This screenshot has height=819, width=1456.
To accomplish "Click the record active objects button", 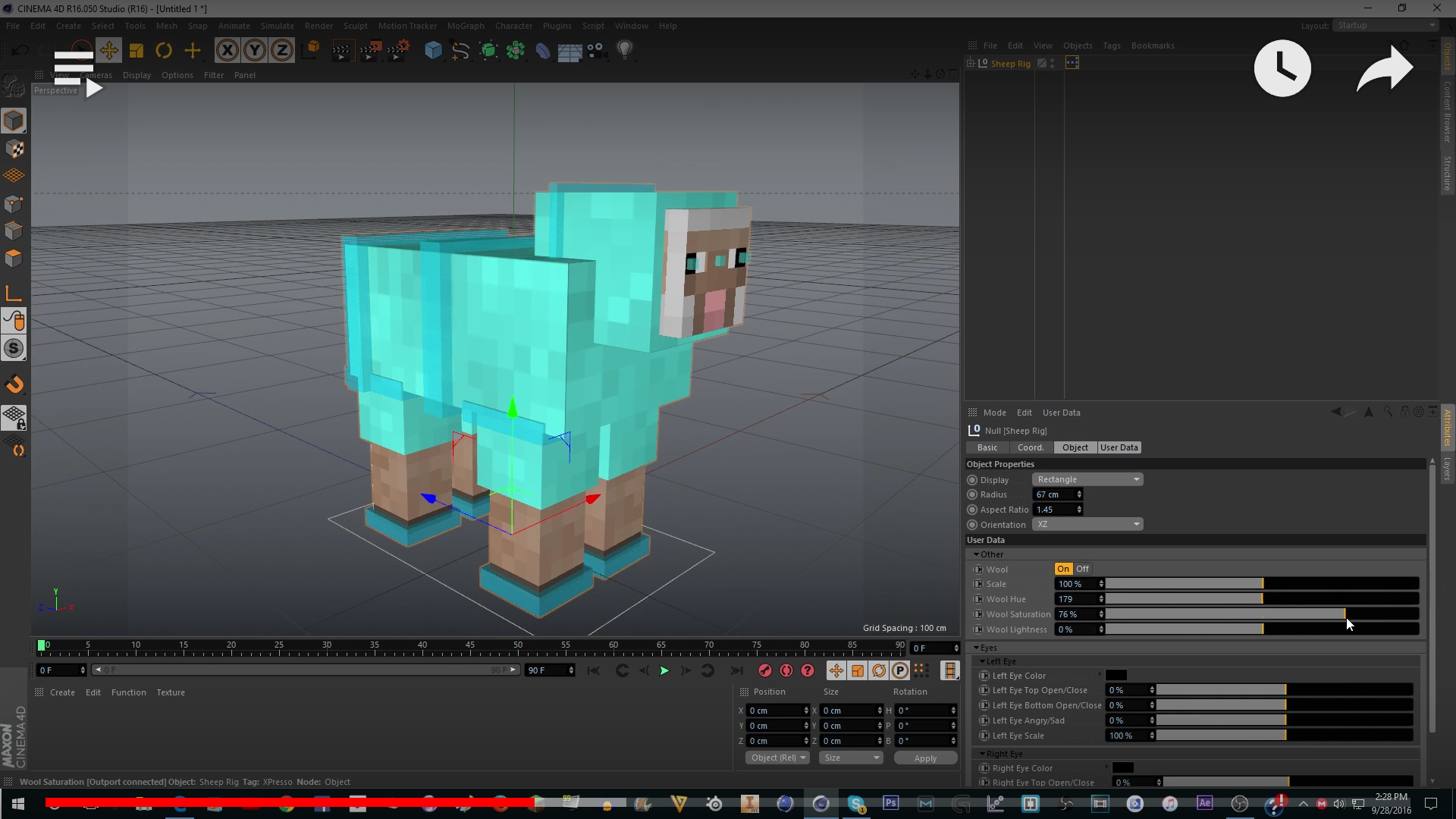I will click(765, 670).
